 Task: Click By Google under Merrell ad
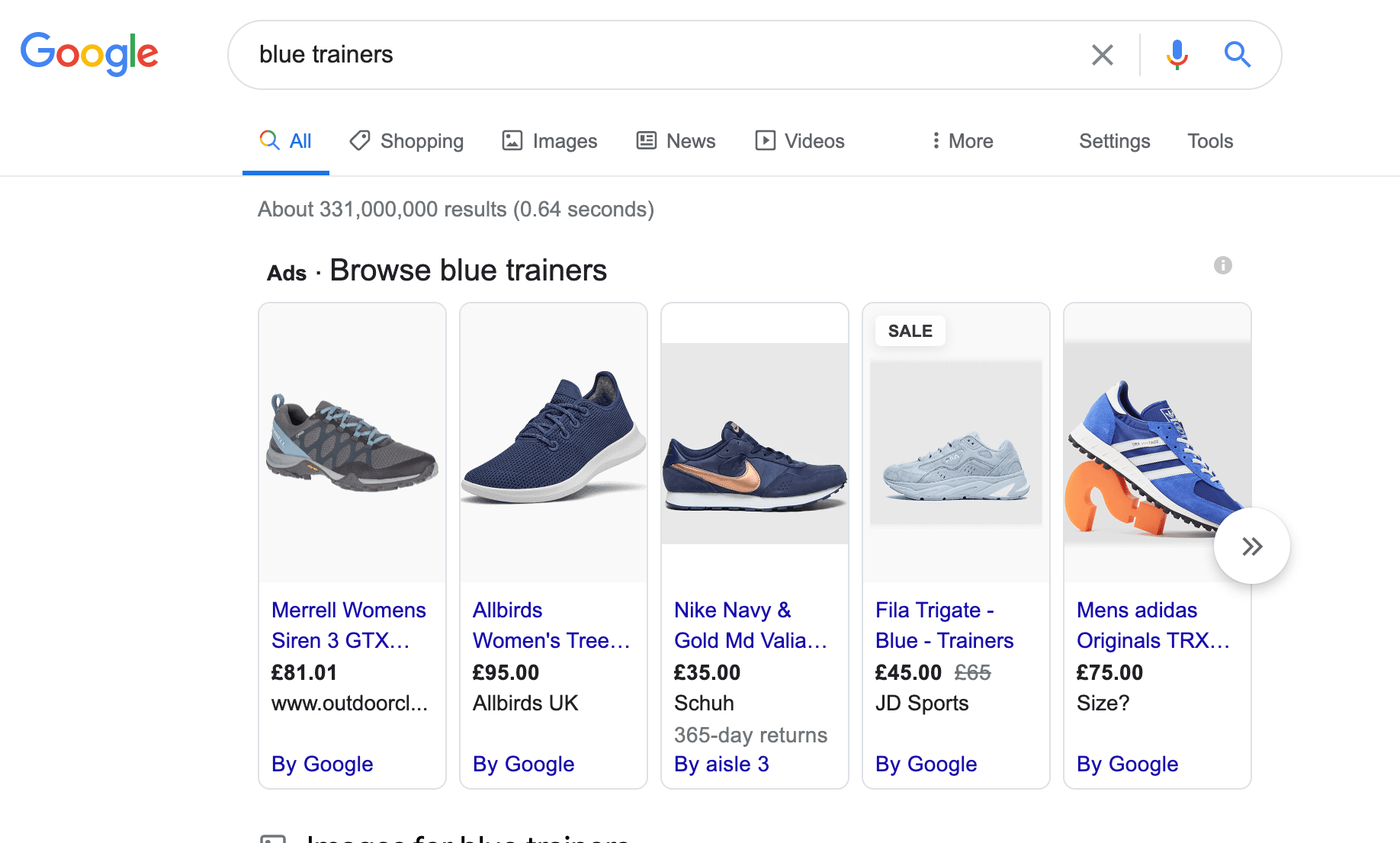pos(323,764)
